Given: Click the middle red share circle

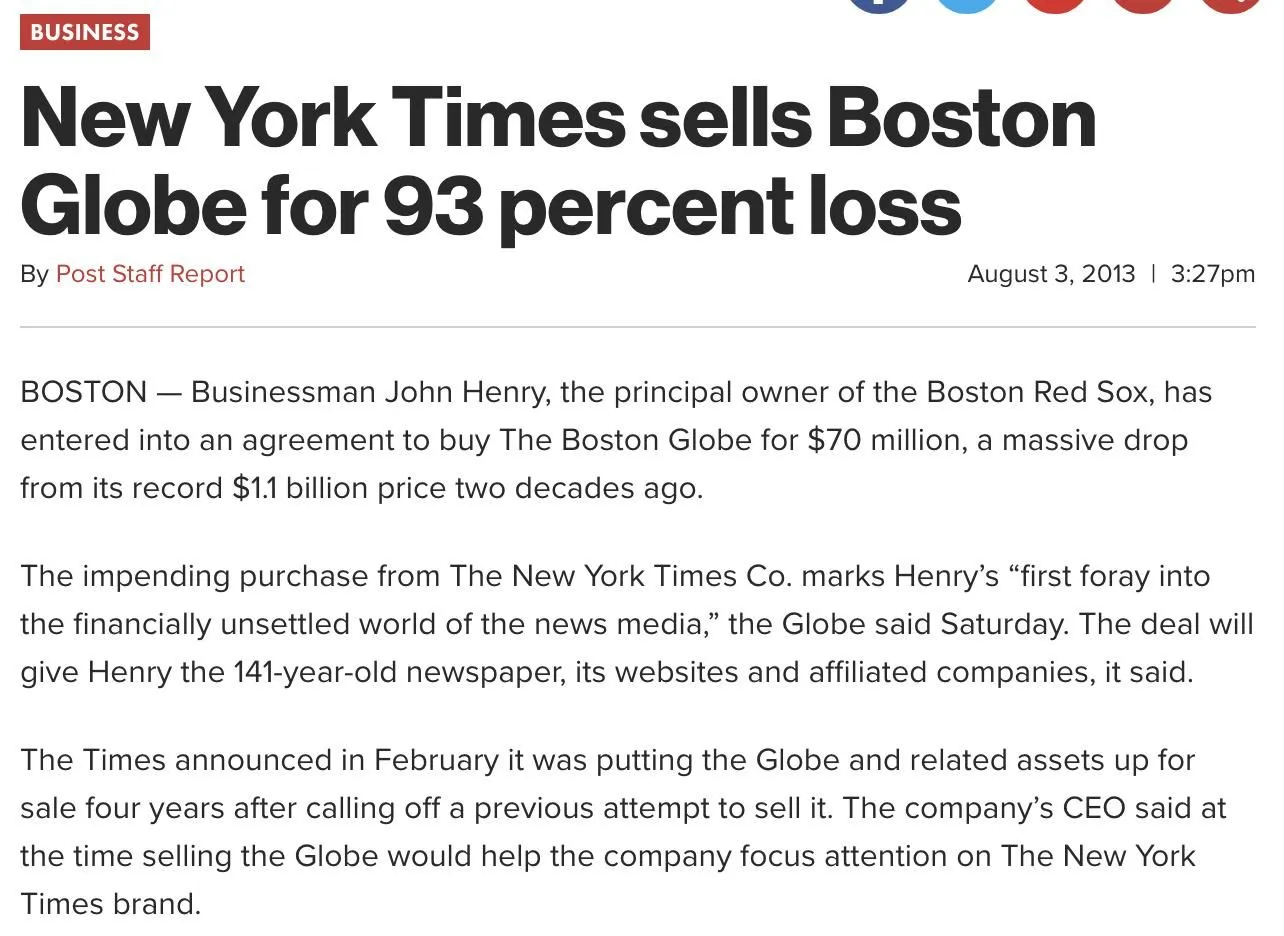Looking at the screenshot, I should click(1143, 4).
